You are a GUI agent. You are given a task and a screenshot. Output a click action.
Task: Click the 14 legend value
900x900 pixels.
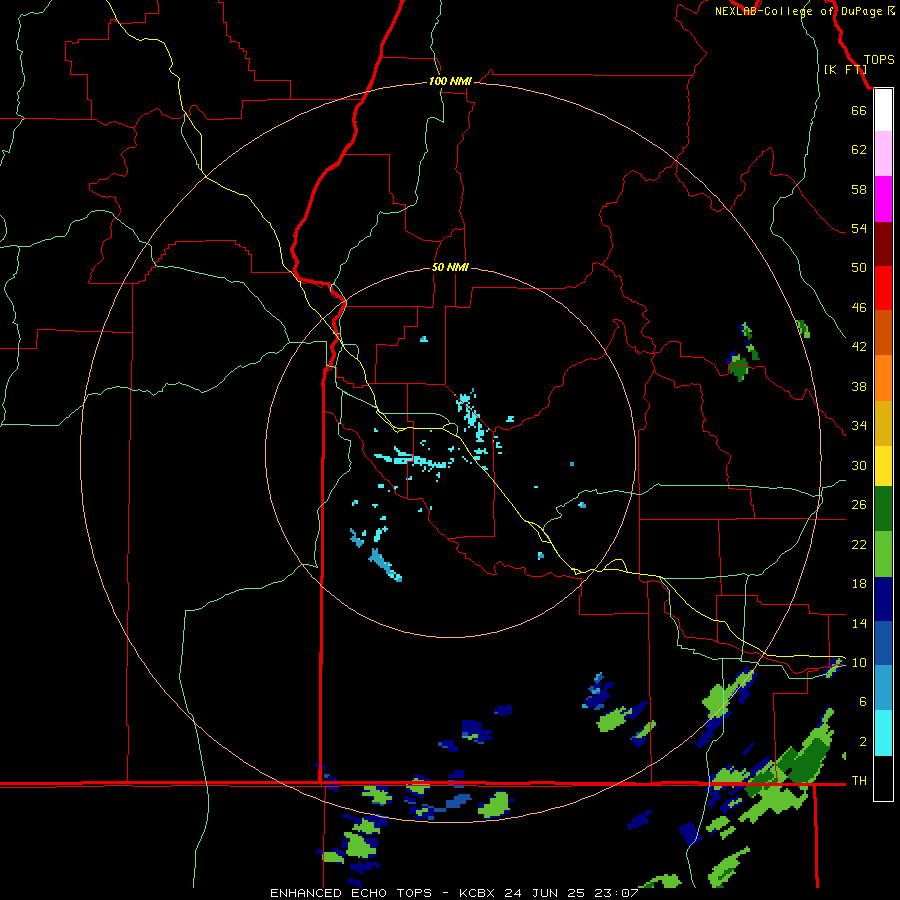click(859, 623)
